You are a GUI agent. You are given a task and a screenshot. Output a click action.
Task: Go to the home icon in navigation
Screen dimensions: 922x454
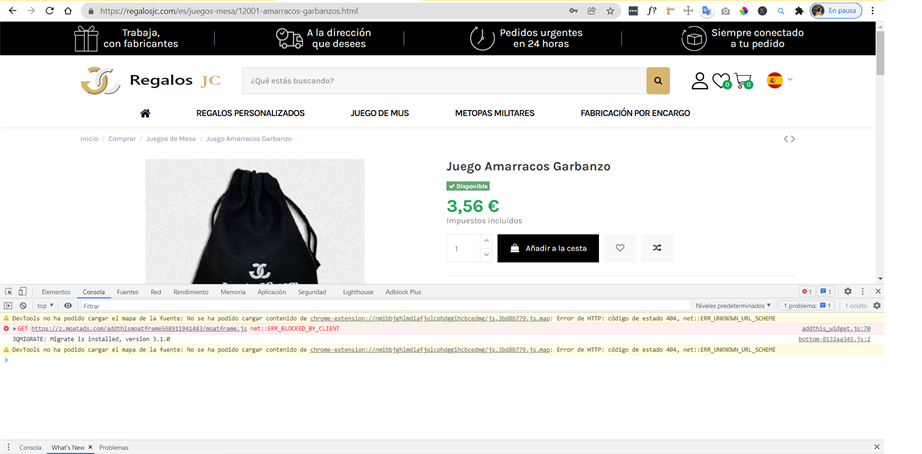click(x=145, y=113)
